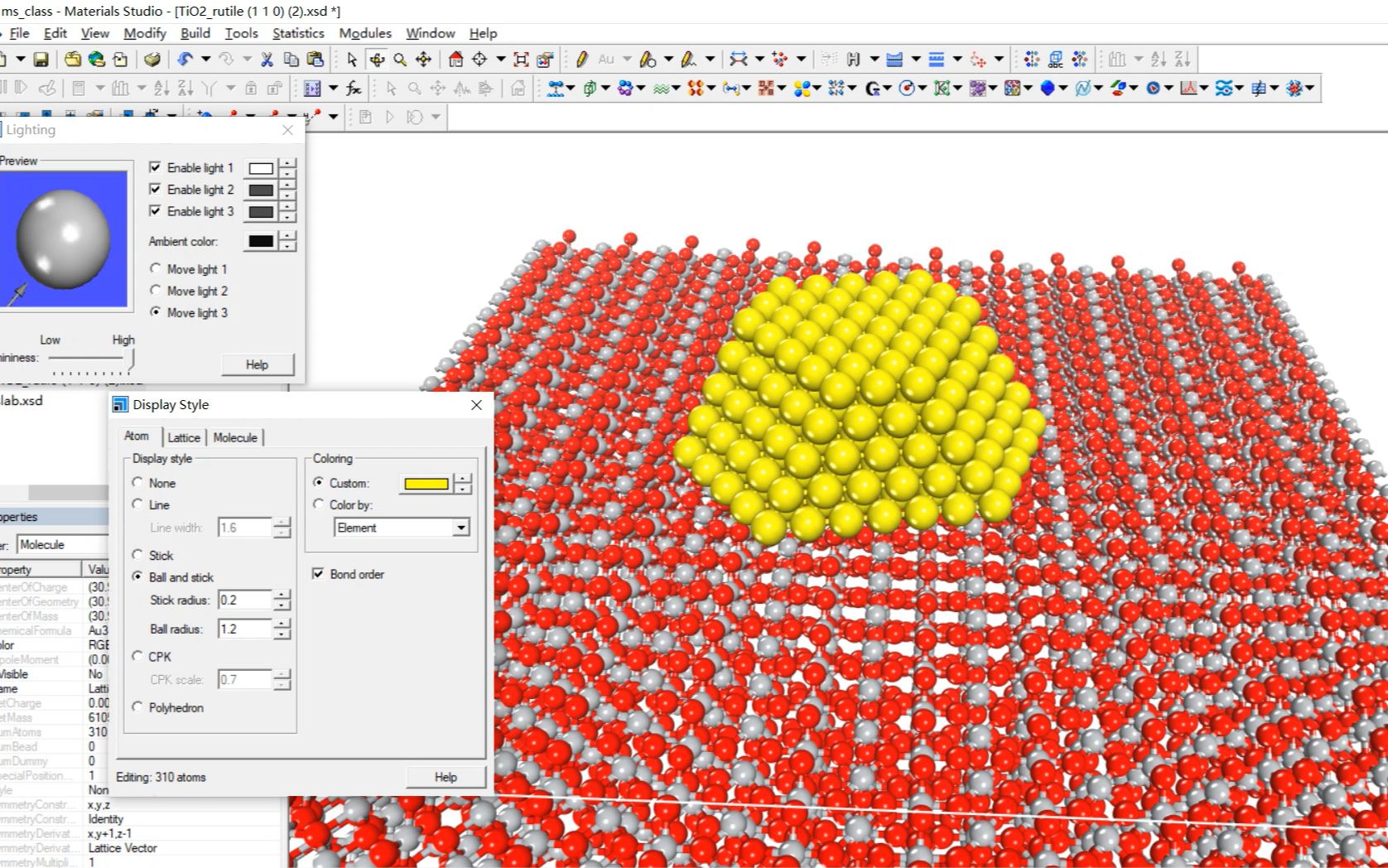The height and width of the screenshot is (868, 1388).
Task: Select the Move light 1 radio button
Action: (x=155, y=268)
